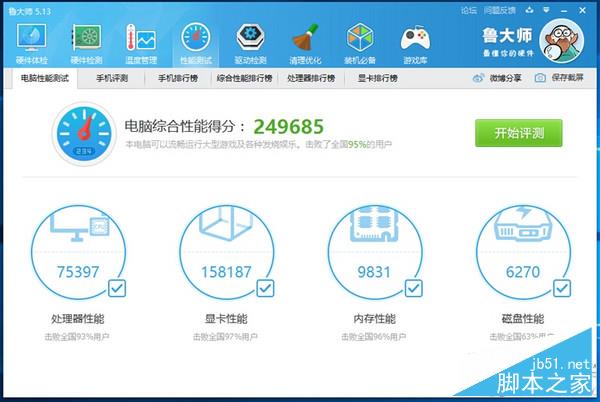
Task: Click the 磁盘性能 label
Action: tap(523, 319)
